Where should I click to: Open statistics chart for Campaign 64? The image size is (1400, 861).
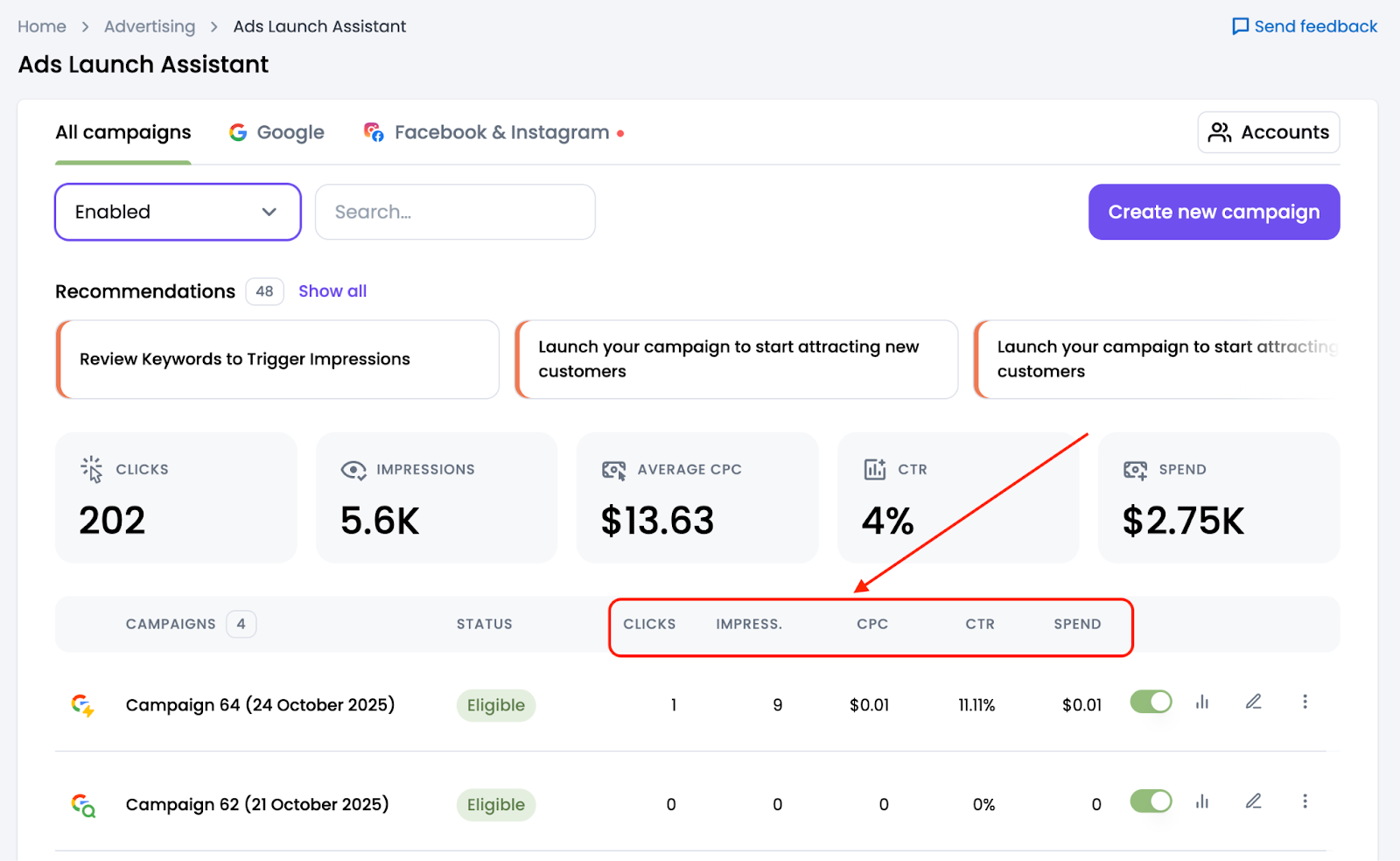click(x=1202, y=702)
